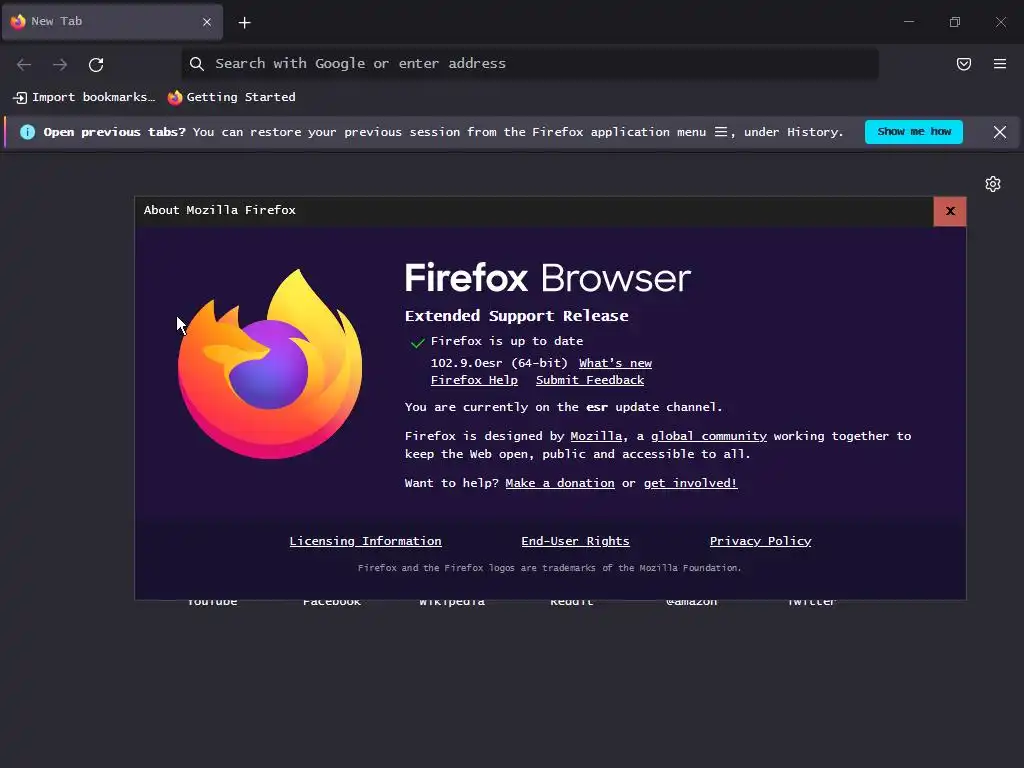Click the browser forward arrow
The height and width of the screenshot is (768, 1024).
[x=60, y=64]
